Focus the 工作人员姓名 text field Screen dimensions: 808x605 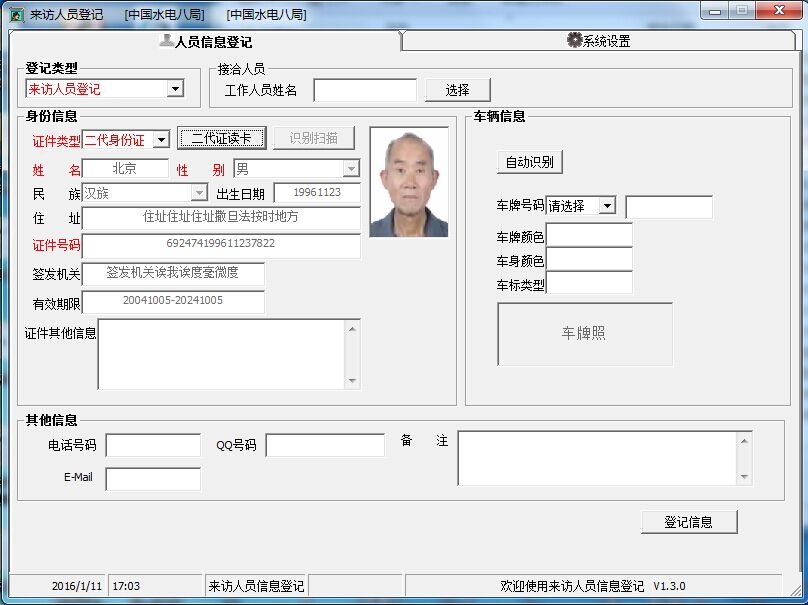pos(365,90)
